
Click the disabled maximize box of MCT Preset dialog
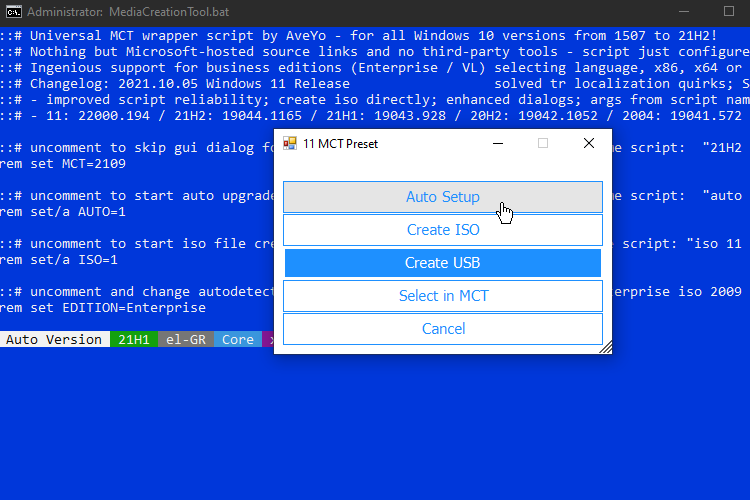543,143
